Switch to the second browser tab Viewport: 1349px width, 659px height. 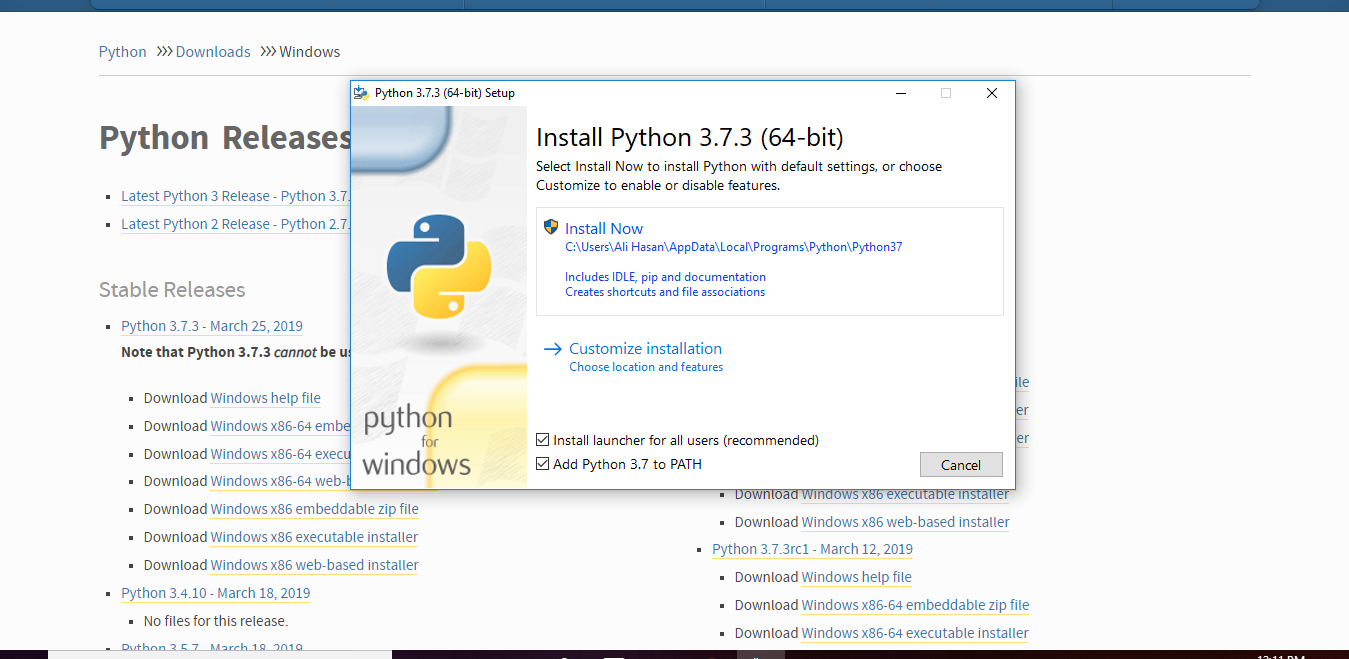(x=614, y=3)
